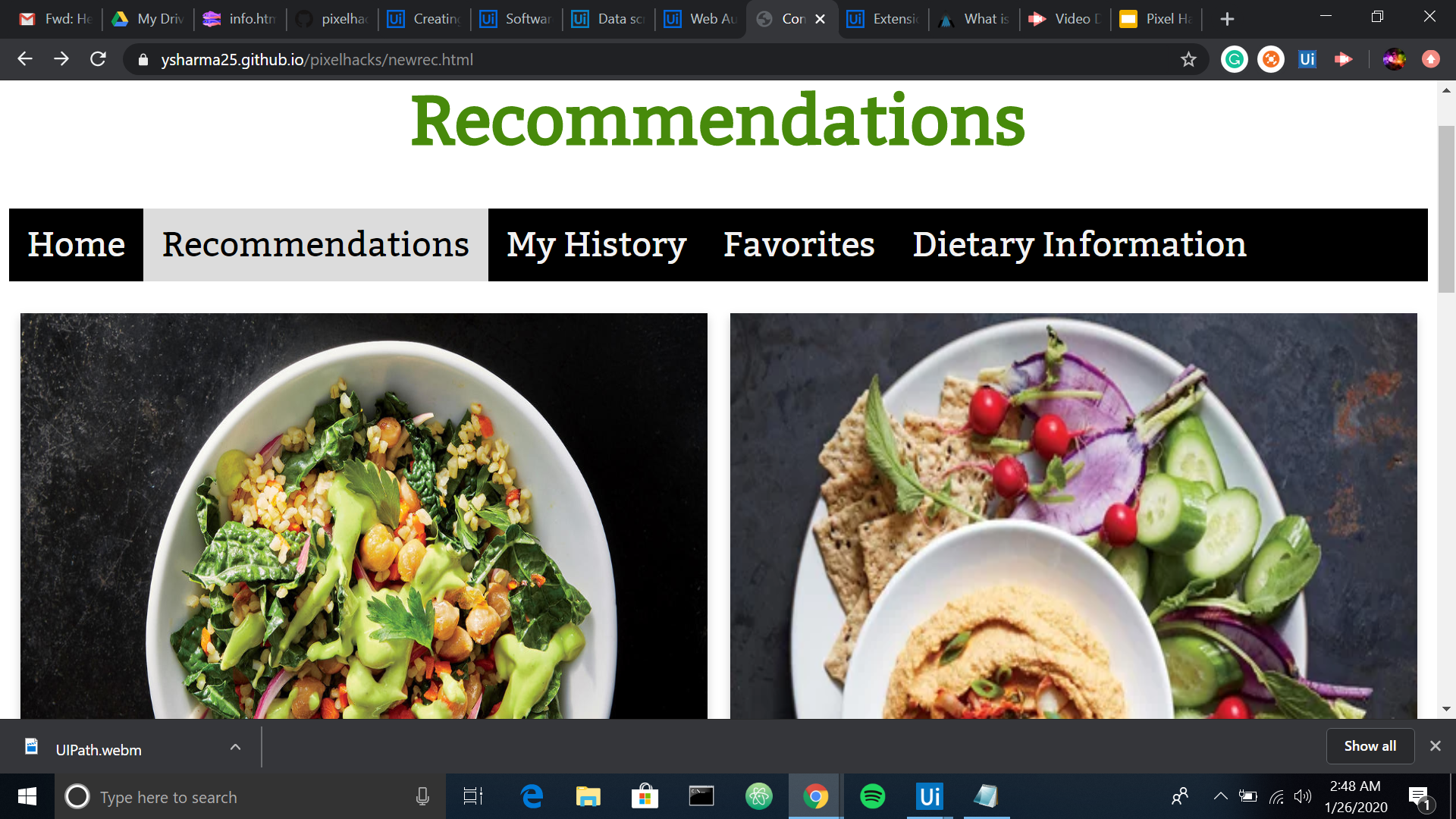Screen dimensions: 1456x819
Task: Expand UIPath.webm download options chevron
Action: tap(235, 748)
